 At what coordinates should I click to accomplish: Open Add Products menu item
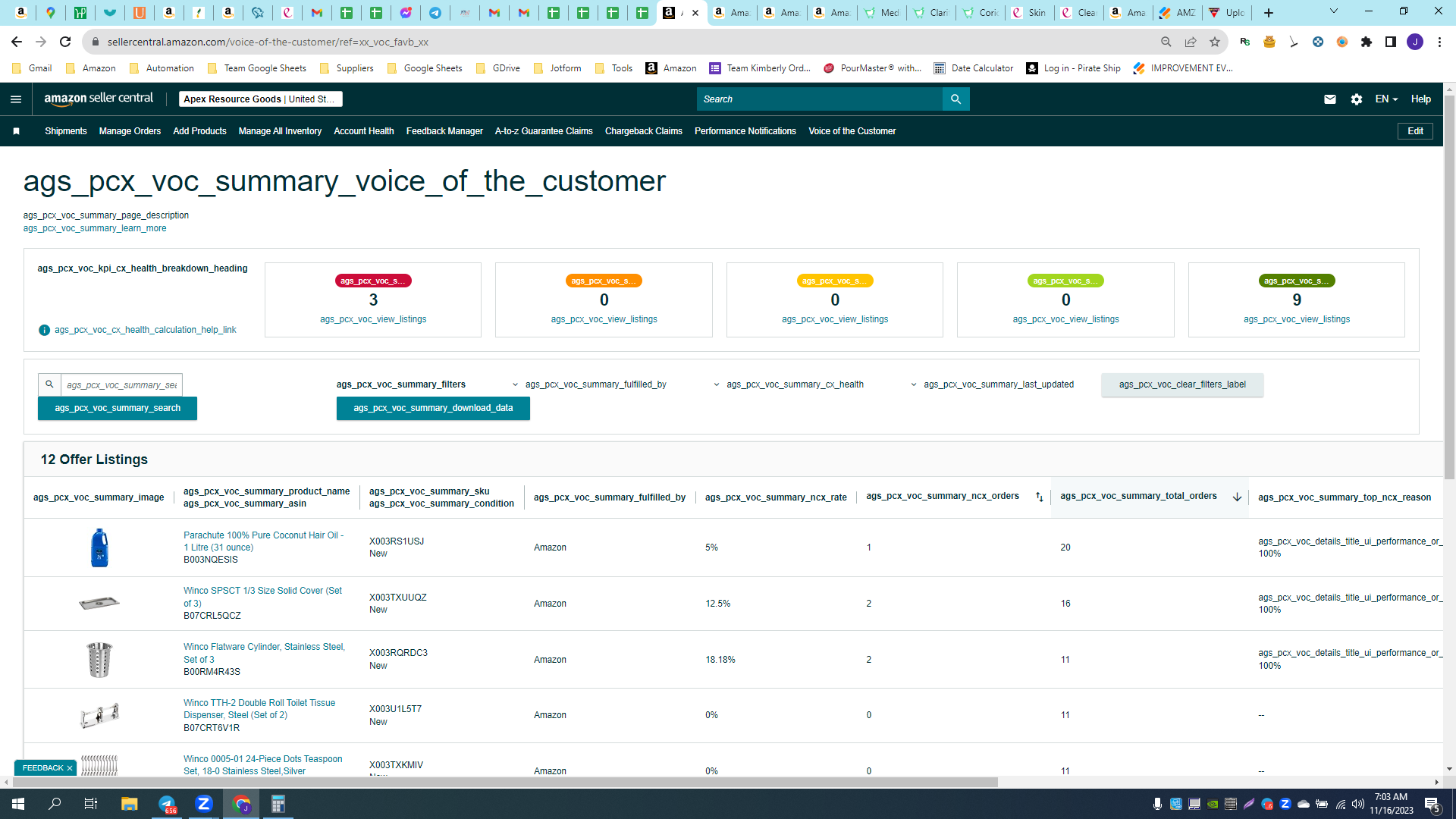point(199,131)
